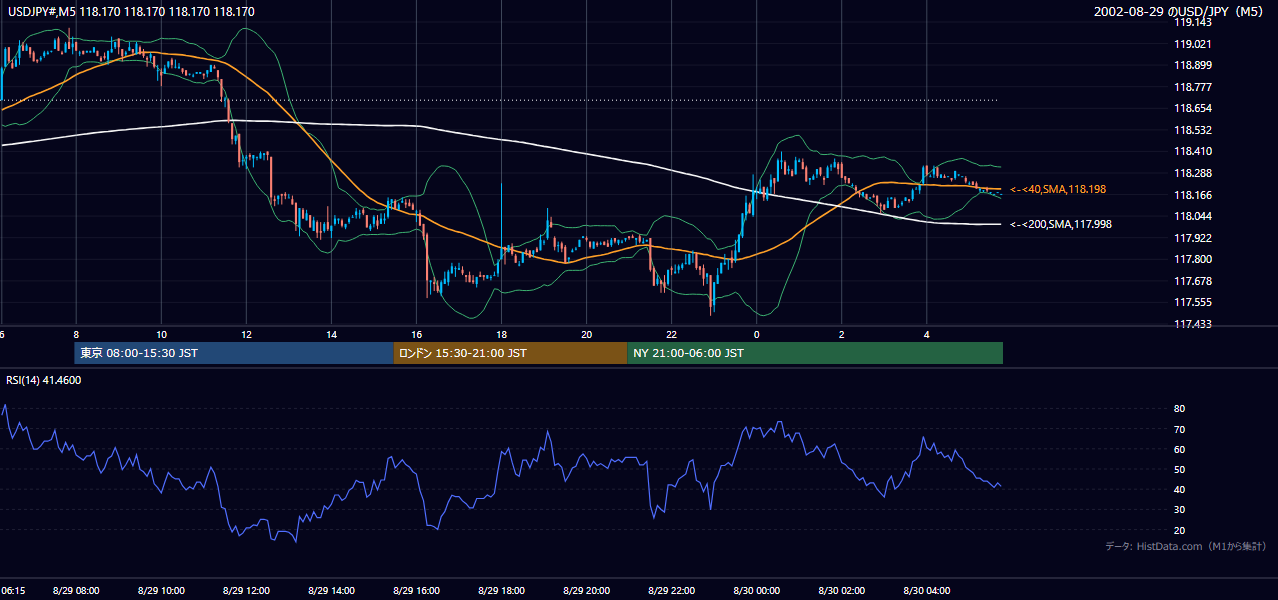Click RSI scale value 50
Image resolution: width=1278 pixels, height=600 pixels.
1179,469
